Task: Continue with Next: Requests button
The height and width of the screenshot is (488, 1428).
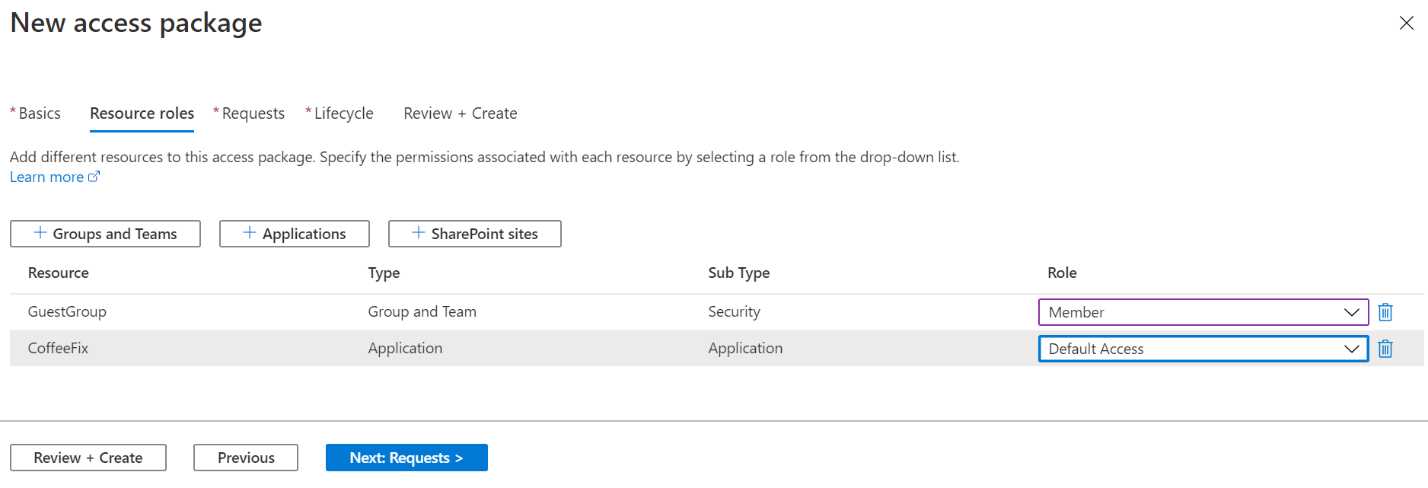Action: pyautogui.click(x=406, y=457)
